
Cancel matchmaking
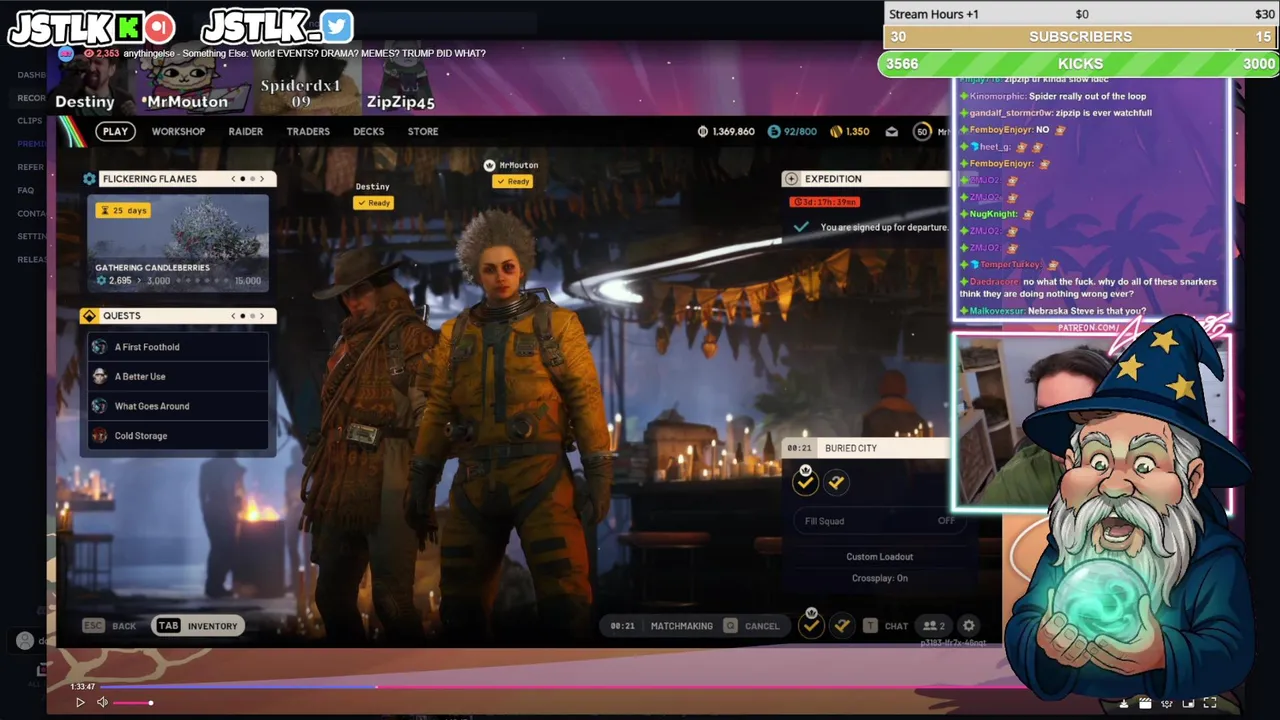[x=752, y=626]
